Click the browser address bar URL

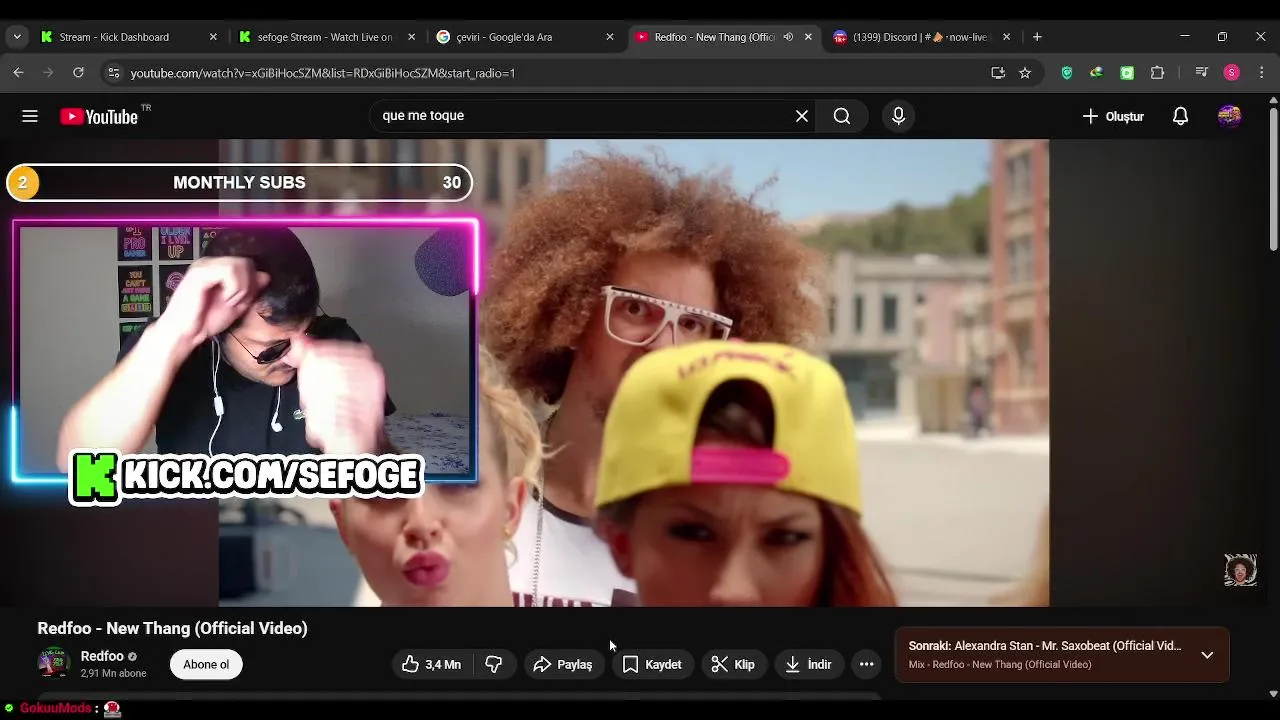click(x=323, y=73)
